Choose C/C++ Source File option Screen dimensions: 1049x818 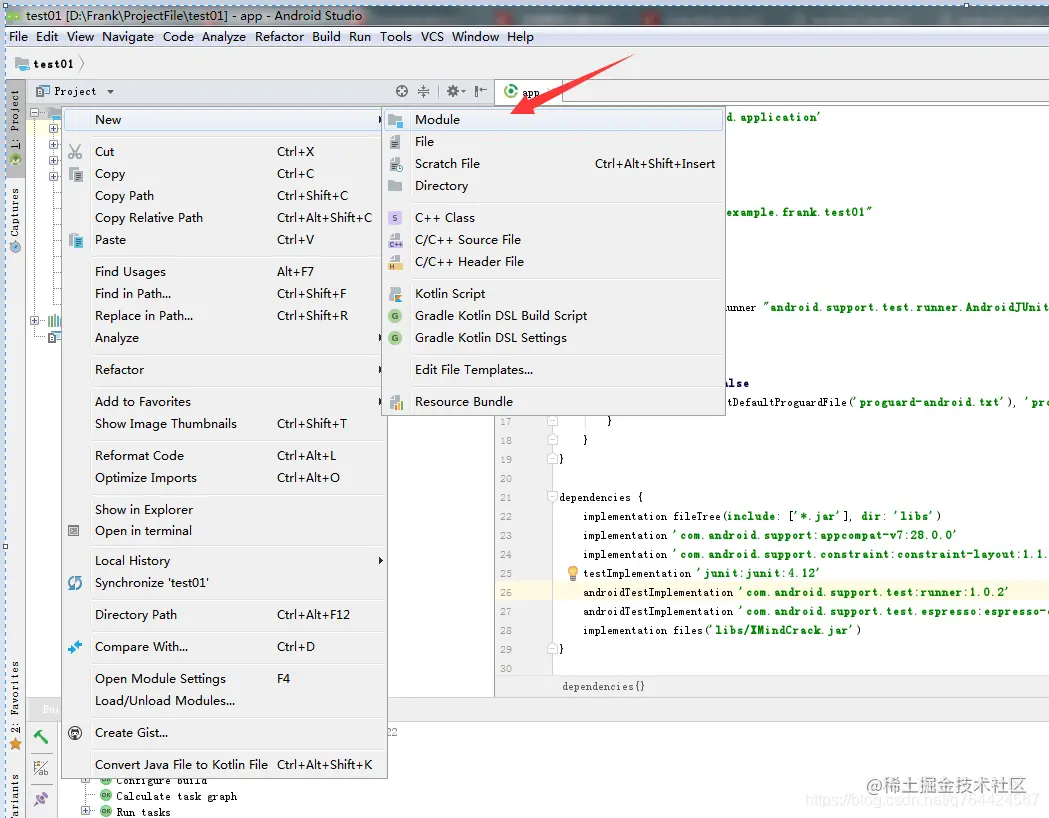[x=553, y=240]
